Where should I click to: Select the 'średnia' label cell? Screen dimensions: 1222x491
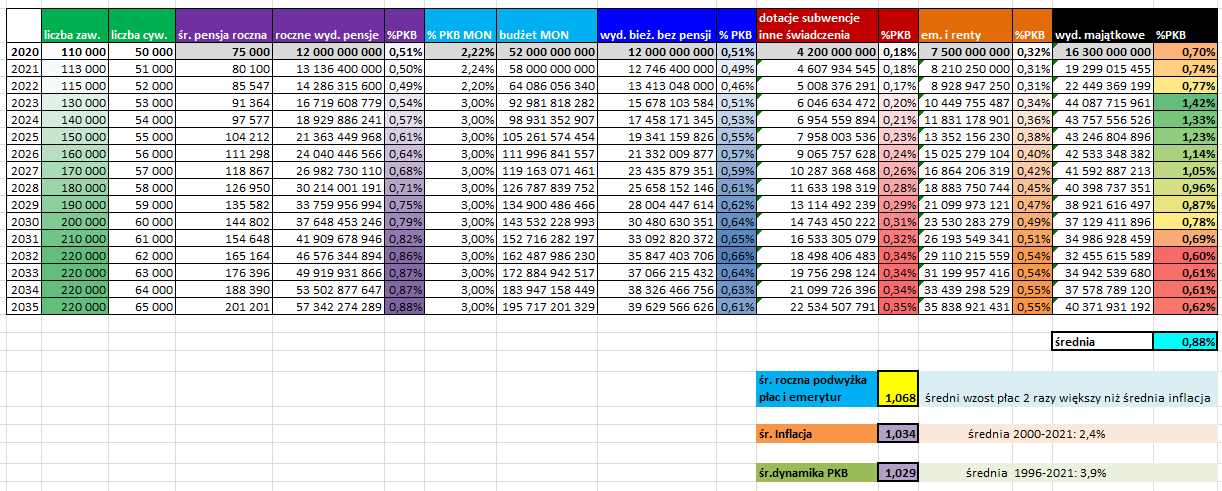pos(1102,341)
